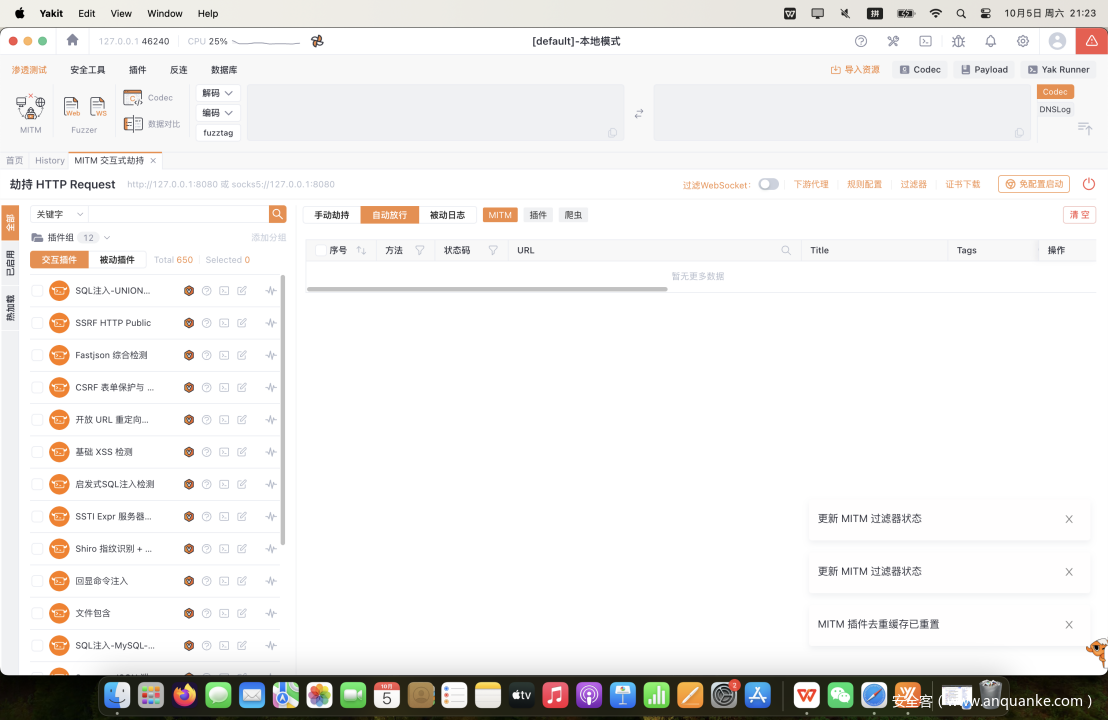Image resolution: width=1108 pixels, height=720 pixels.
Task: Check the SSRF HTTP Public plugin checkbox
Action: (37, 323)
